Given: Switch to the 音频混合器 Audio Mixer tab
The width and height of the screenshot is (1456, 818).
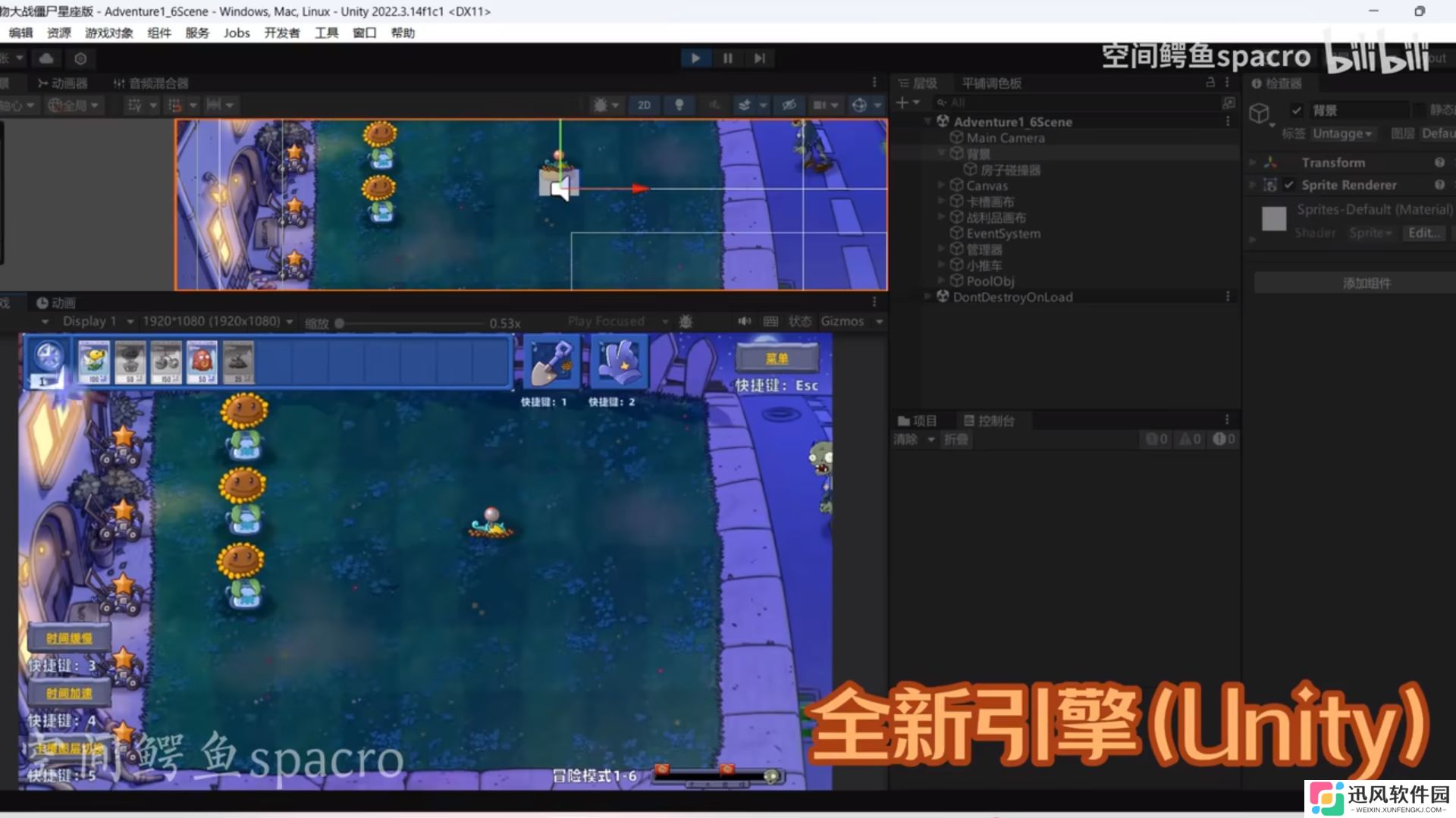Looking at the screenshot, I should (x=150, y=83).
